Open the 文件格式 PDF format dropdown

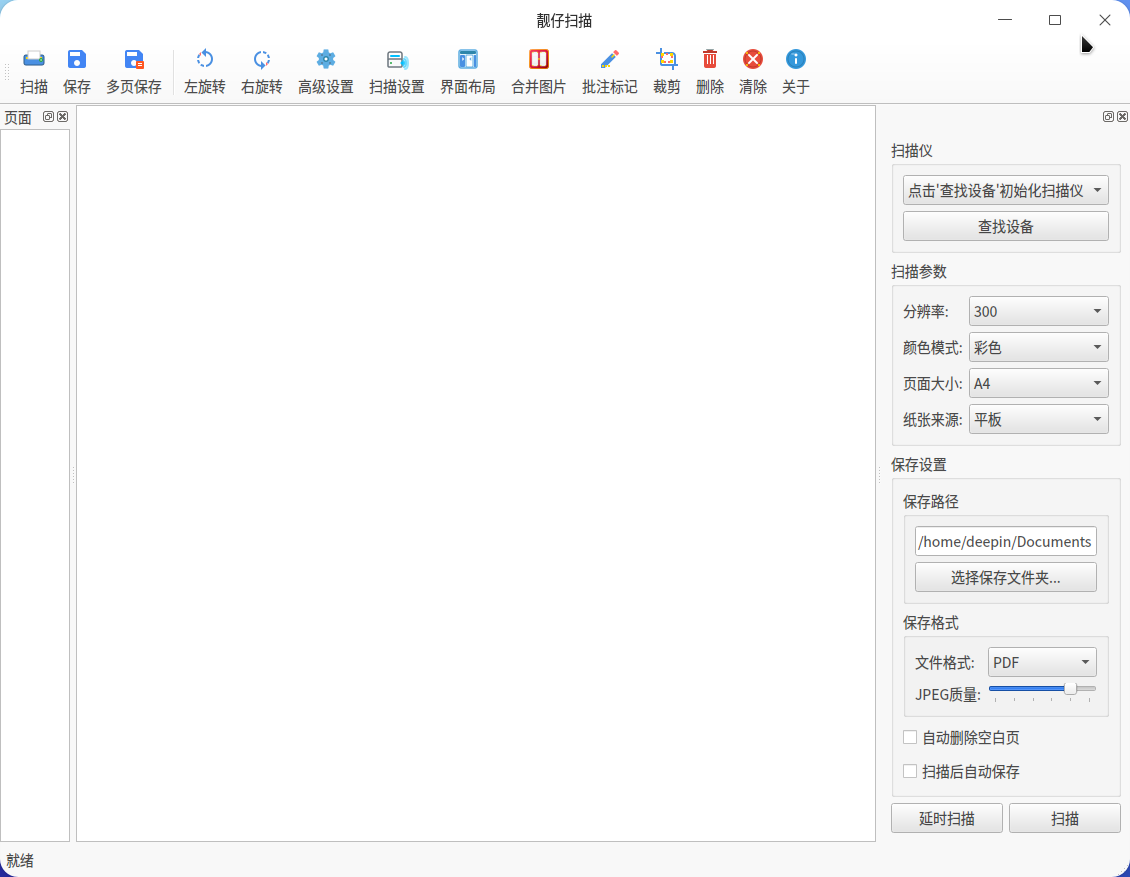pos(1042,662)
